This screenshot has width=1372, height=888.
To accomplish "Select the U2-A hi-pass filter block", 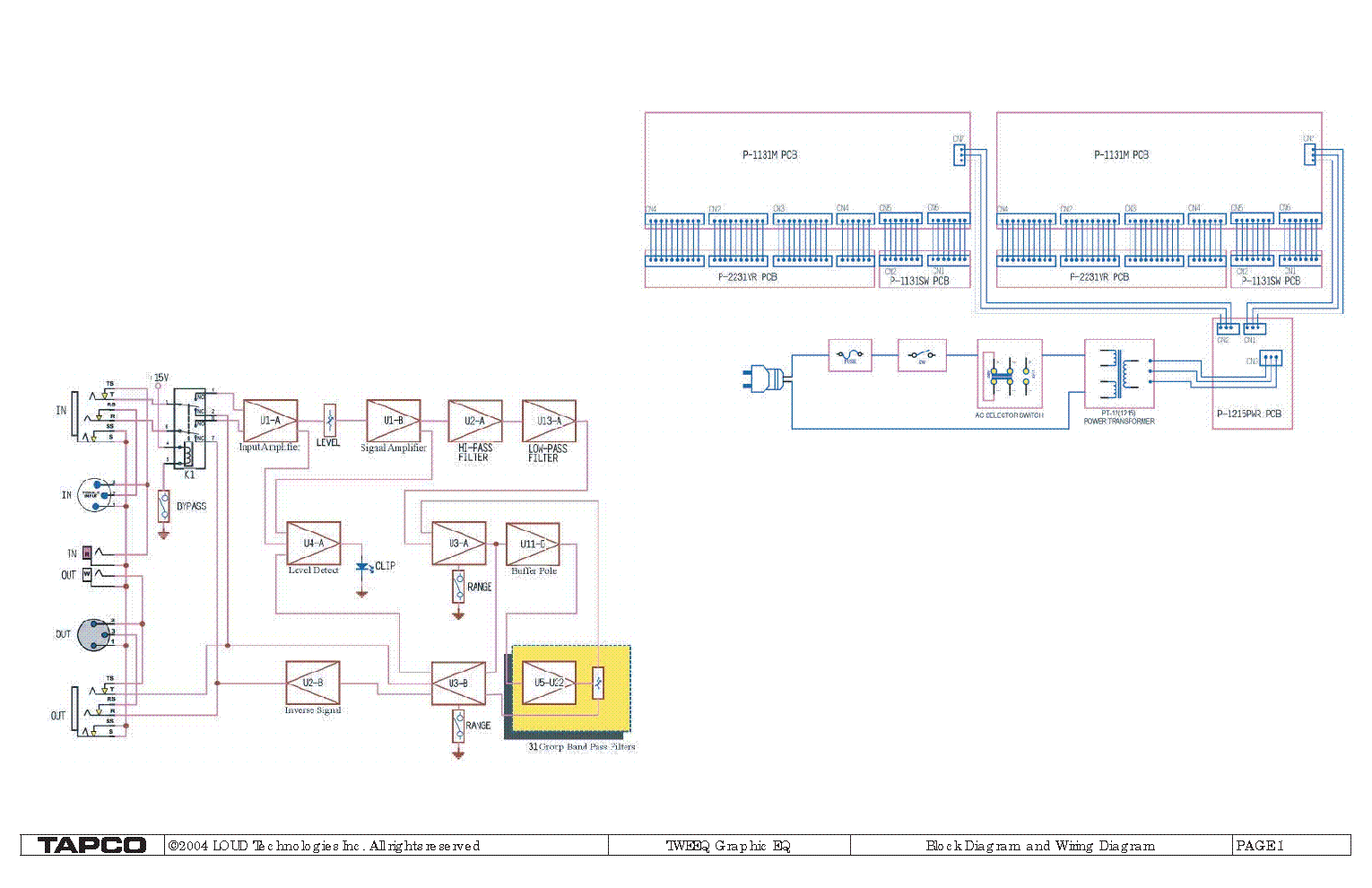I will pos(474,421).
